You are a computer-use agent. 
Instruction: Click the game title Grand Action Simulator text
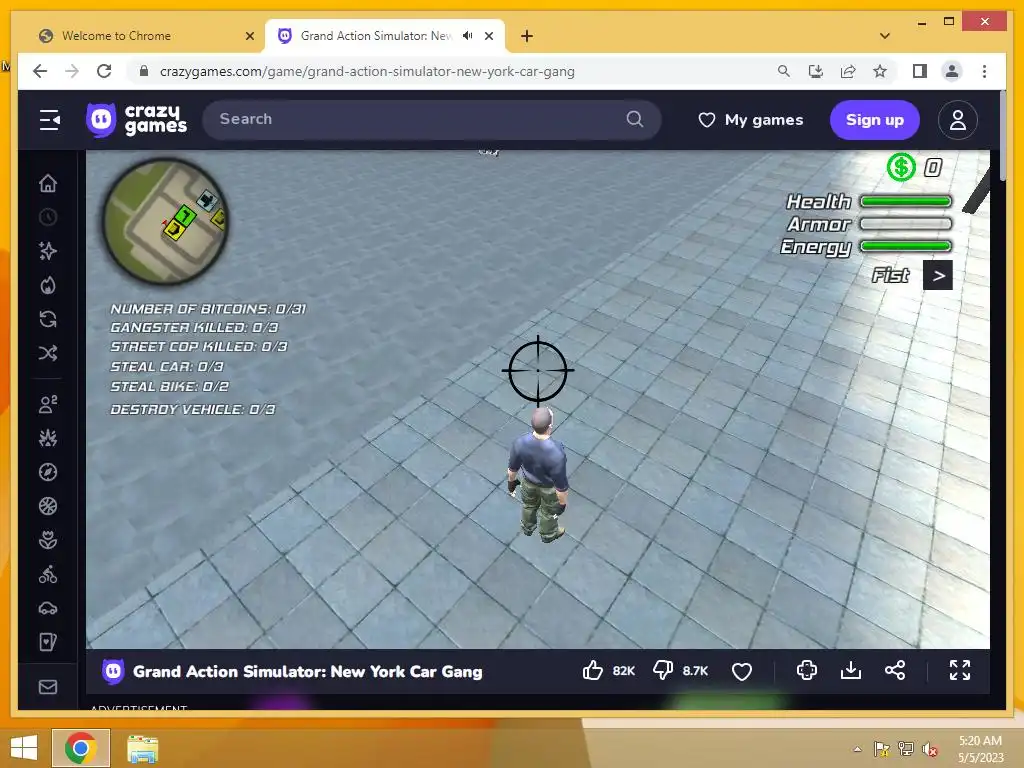[308, 671]
